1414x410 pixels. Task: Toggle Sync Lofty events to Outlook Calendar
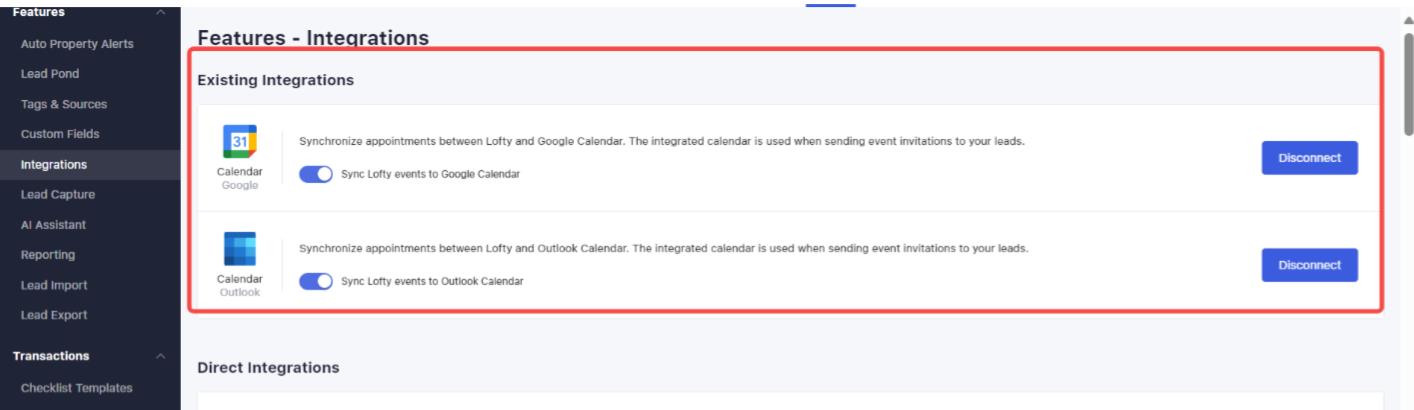(x=316, y=281)
